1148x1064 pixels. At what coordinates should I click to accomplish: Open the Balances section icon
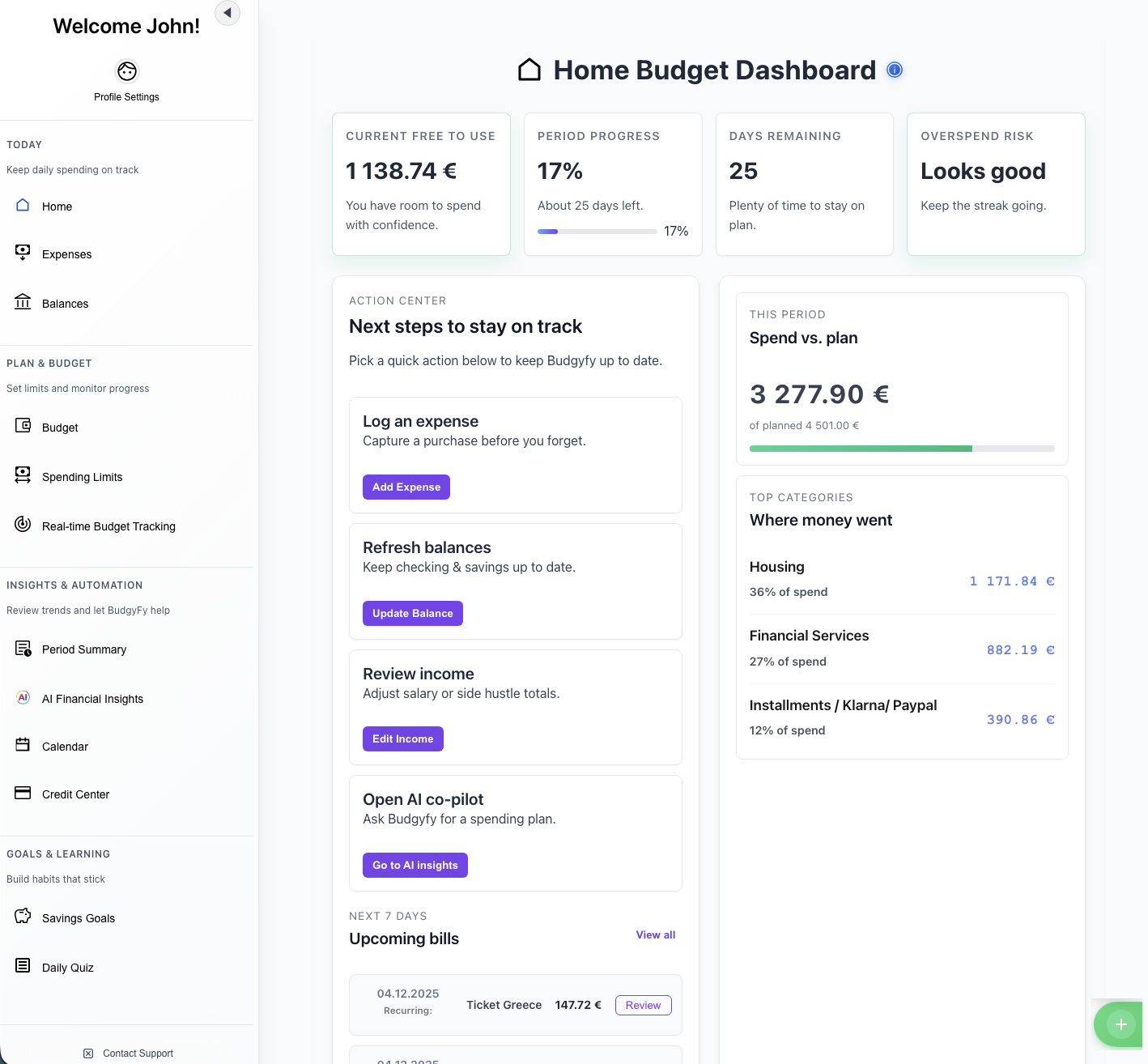[x=23, y=303]
